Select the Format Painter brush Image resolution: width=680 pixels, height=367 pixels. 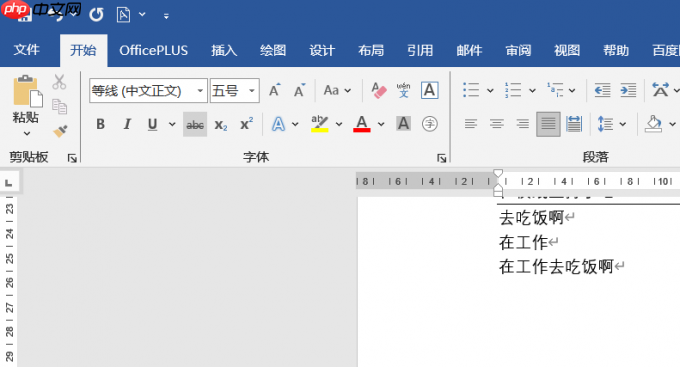tap(60, 131)
